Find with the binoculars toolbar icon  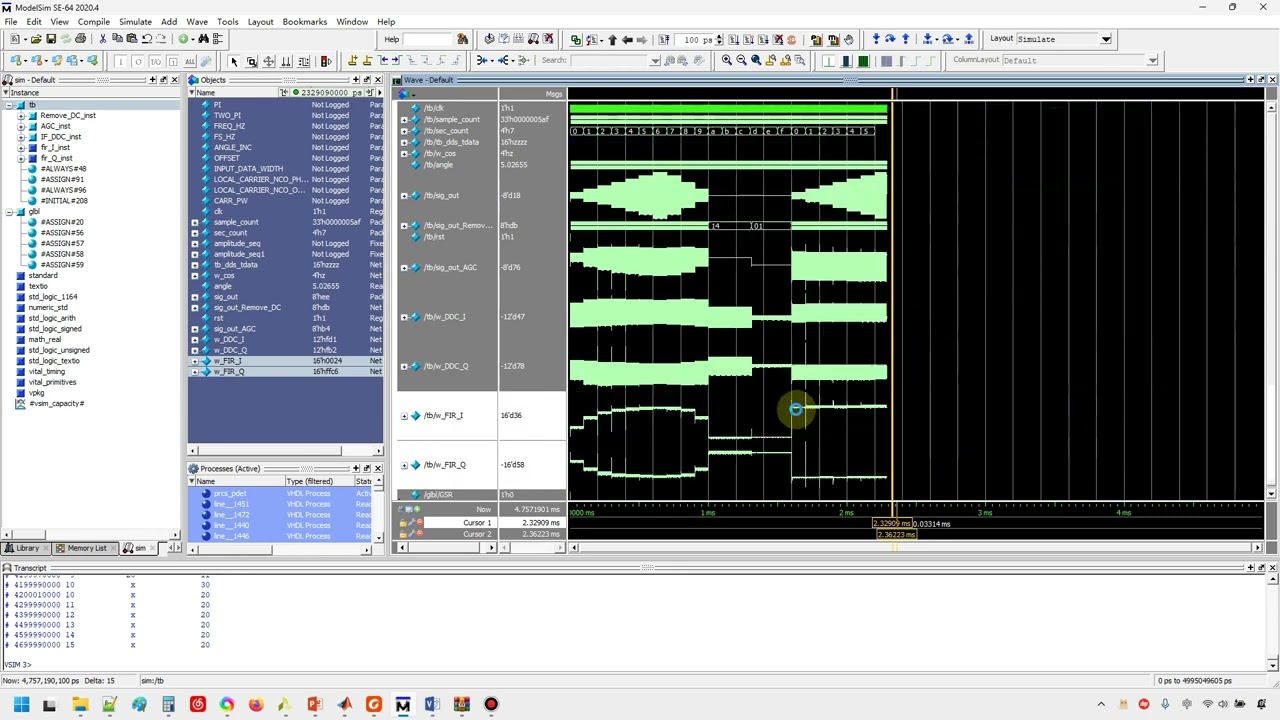point(203,39)
